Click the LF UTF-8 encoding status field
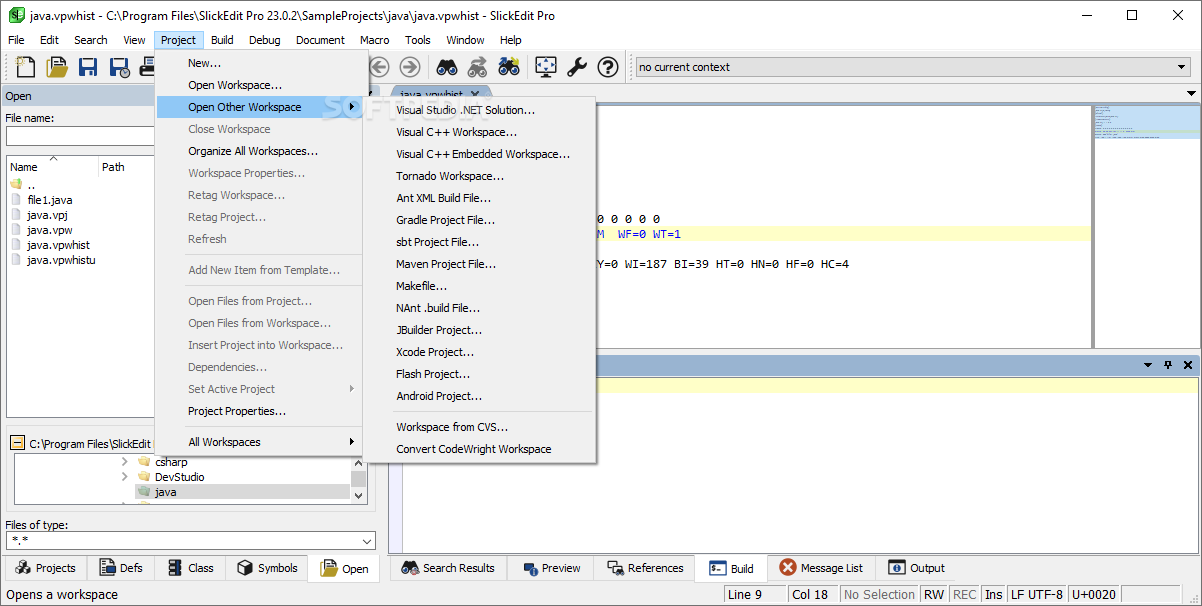The width and height of the screenshot is (1202, 606). click(1037, 594)
